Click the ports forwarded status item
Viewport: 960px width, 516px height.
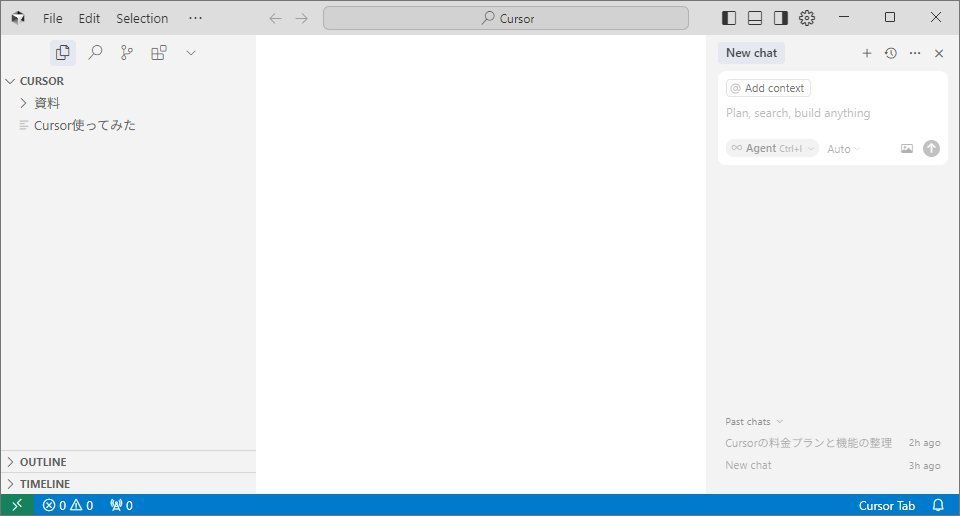121,505
